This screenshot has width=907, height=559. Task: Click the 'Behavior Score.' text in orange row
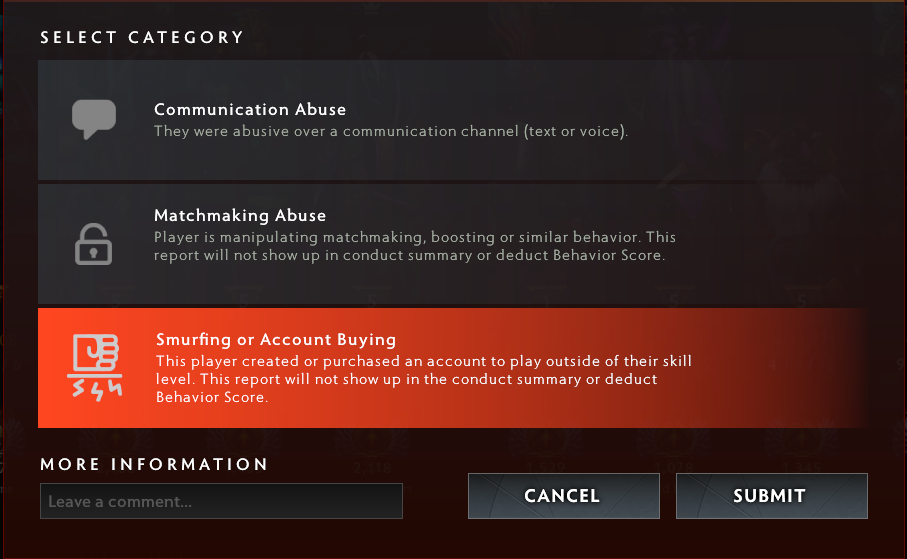212,397
